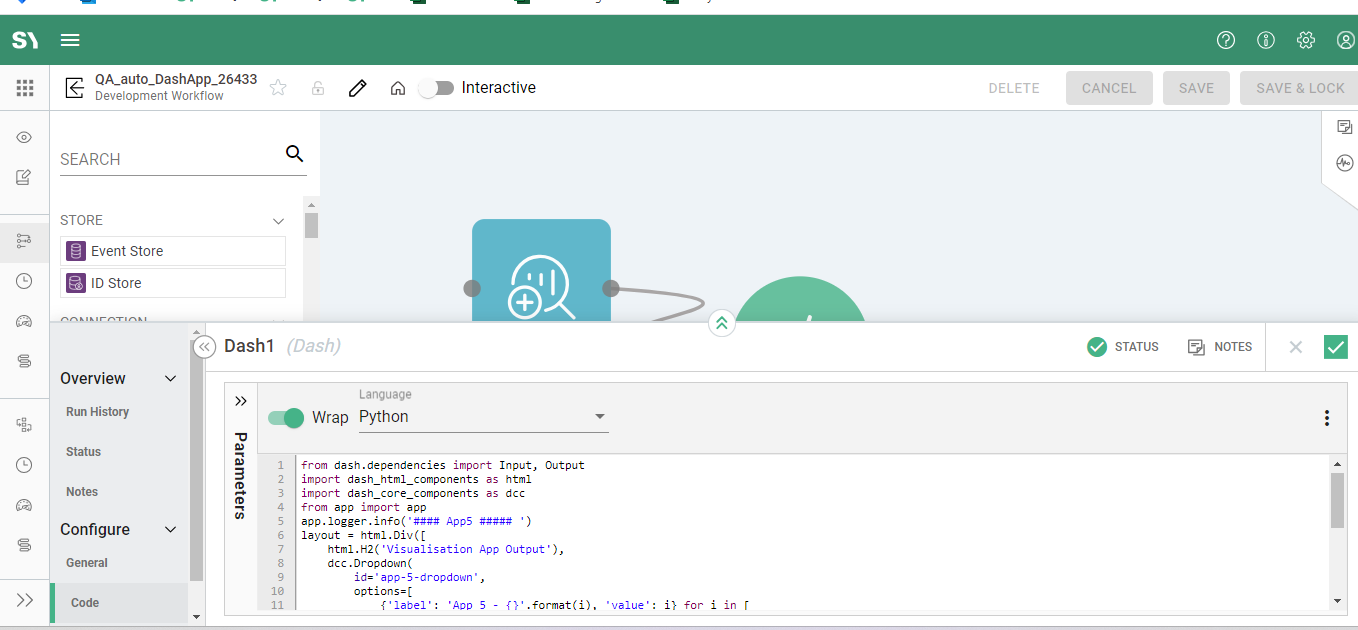Collapse the STORE section chevron
The height and width of the screenshot is (630, 1358).
tap(279, 221)
